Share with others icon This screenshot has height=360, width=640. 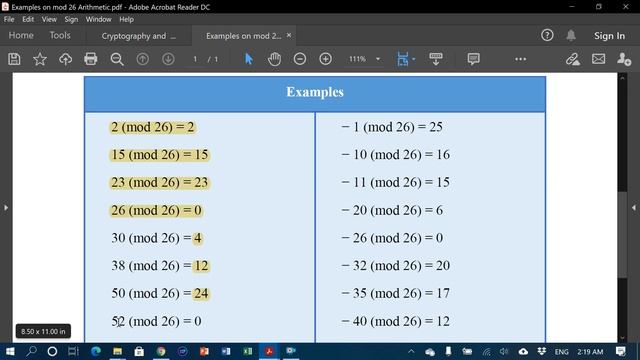click(x=624, y=59)
